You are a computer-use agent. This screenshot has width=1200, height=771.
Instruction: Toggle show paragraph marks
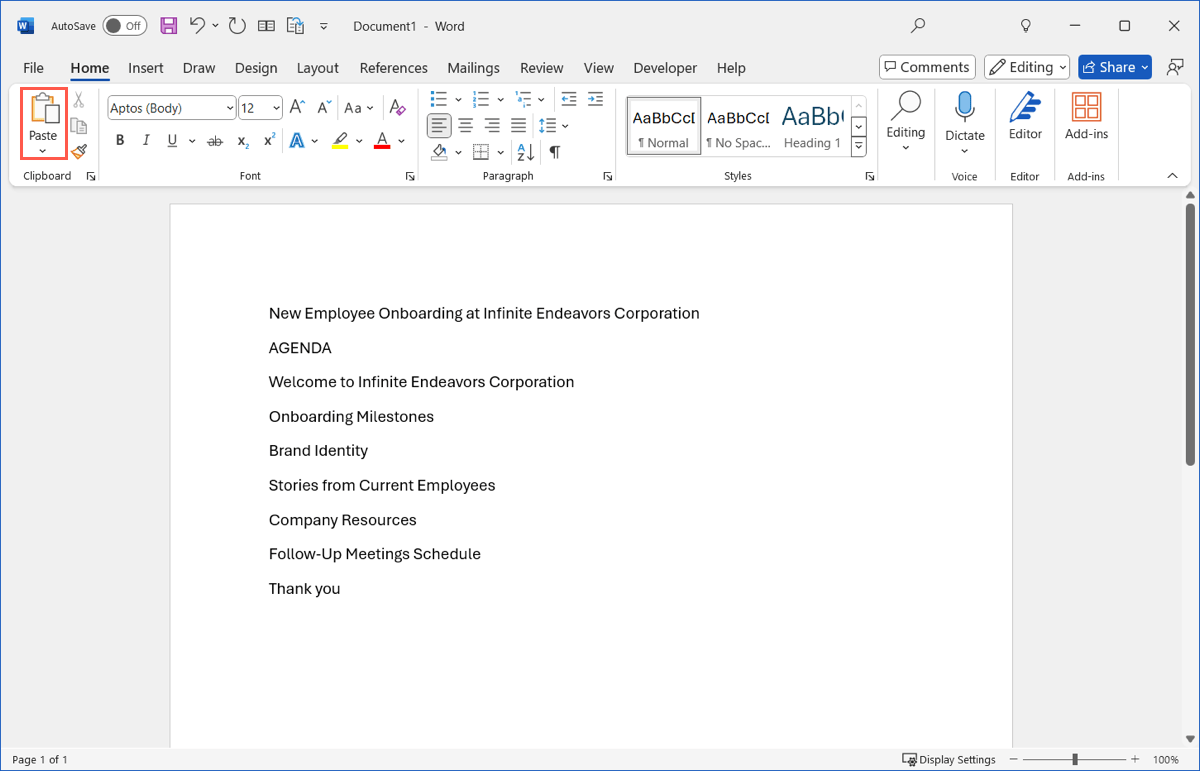pos(555,152)
